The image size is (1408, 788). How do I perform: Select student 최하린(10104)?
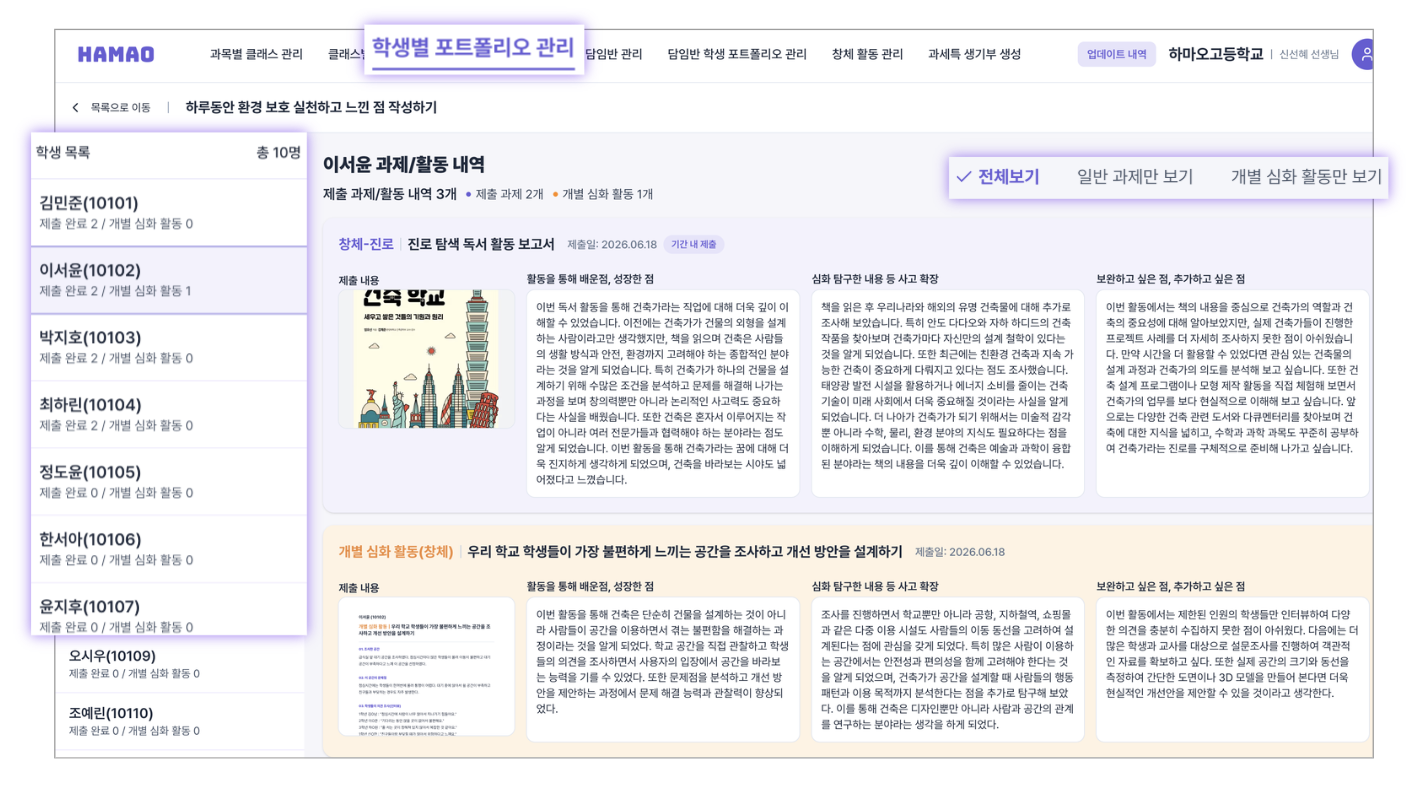point(169,414)
